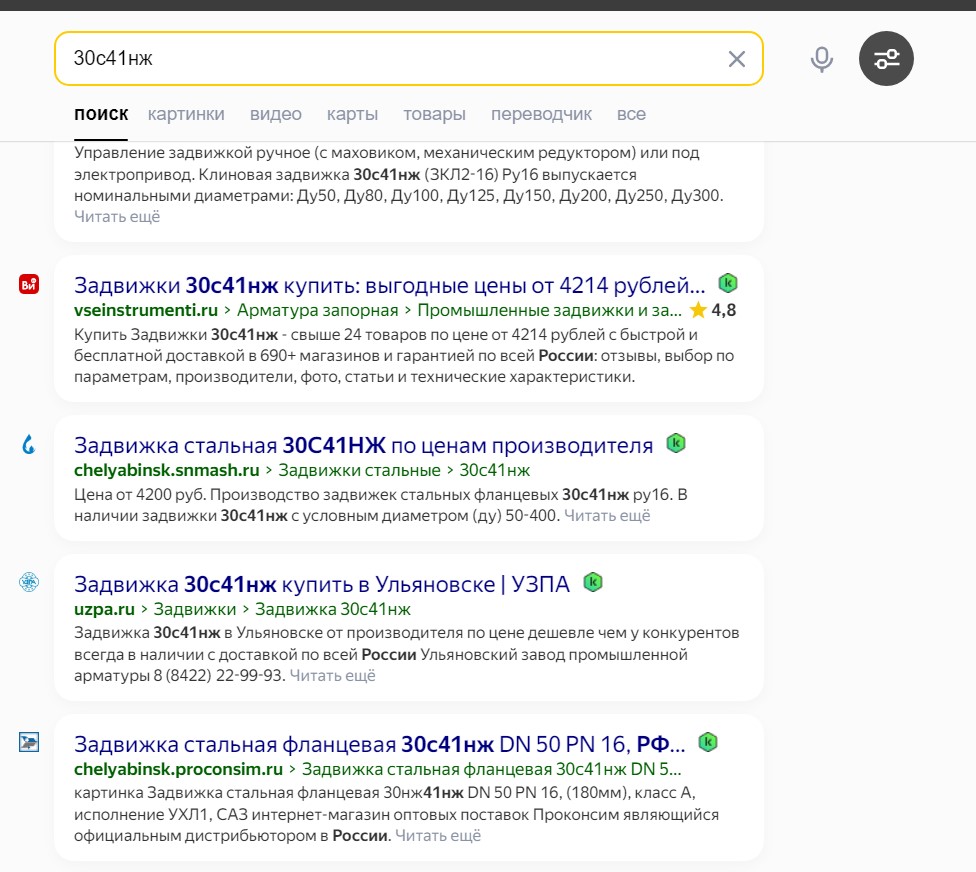Click the proconsim site favicon

(x=29, y=742)
